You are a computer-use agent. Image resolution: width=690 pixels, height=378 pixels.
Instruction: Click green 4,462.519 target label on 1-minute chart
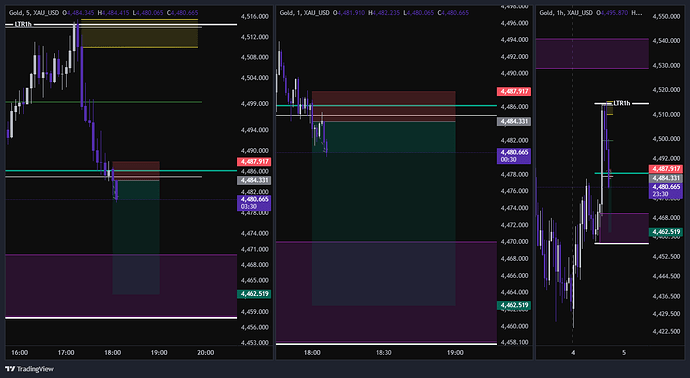click(x=514, y=305)
